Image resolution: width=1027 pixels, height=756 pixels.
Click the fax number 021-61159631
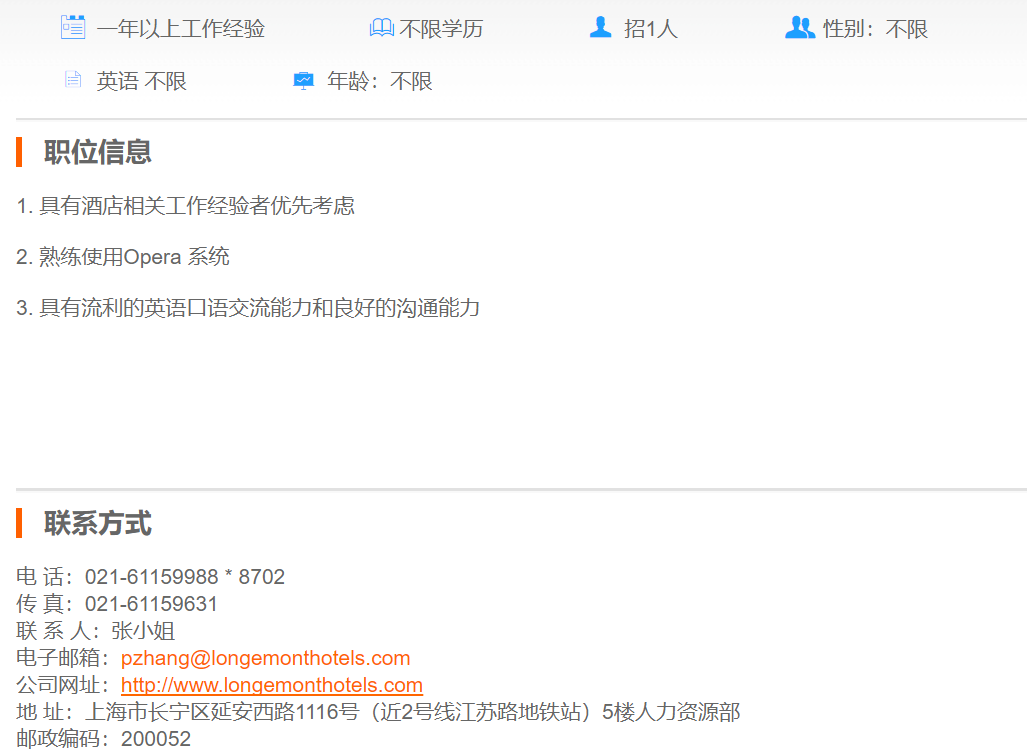tap(151, 604)
